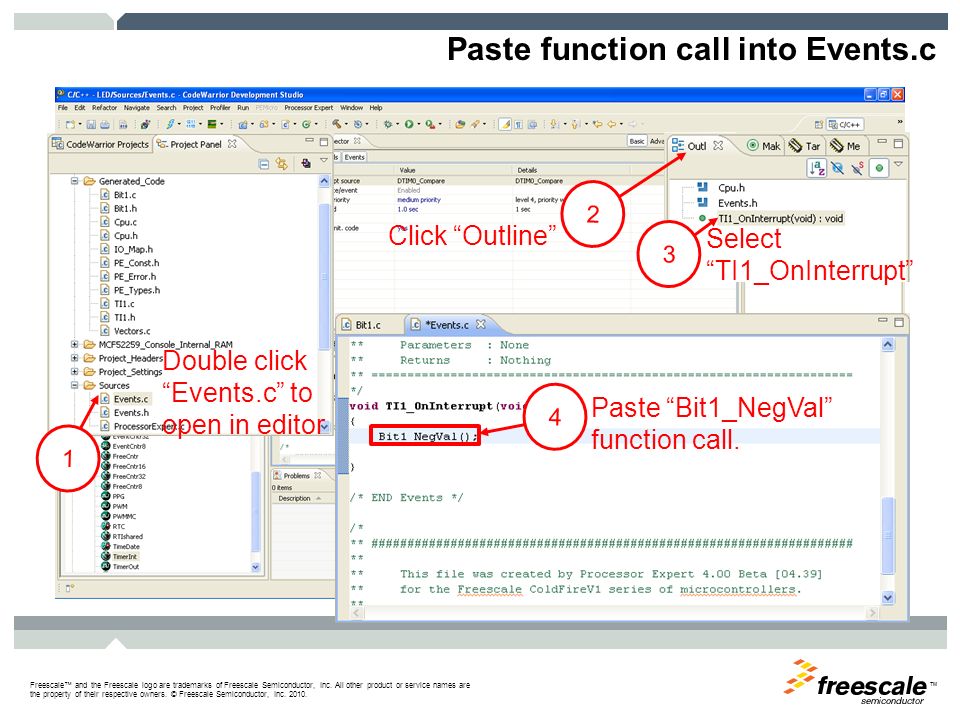Switch to CodeWarrior Projects tab
The width and height of the screenshot is (960, 720).
101,144
